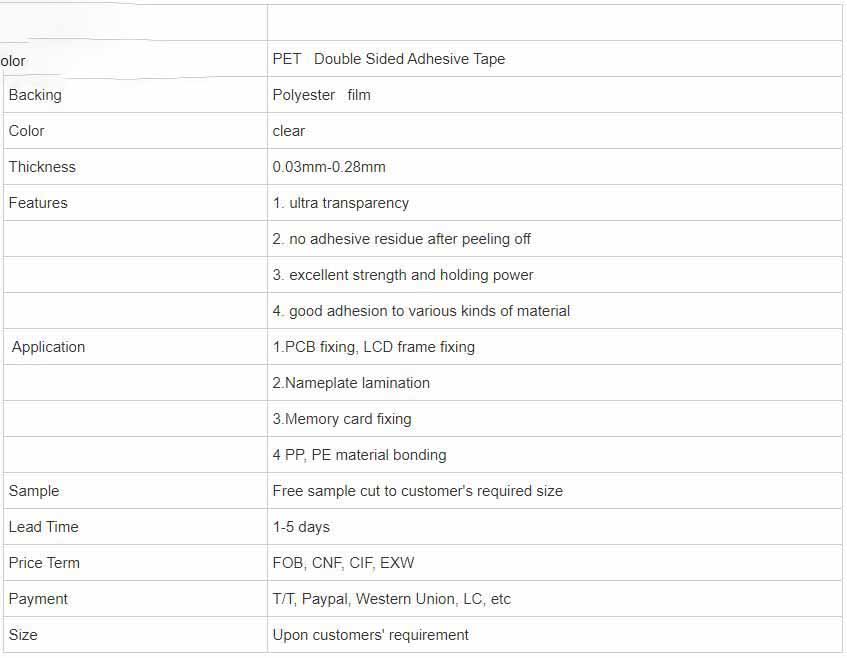
Task: Click the Free sample cut description
Action: (x=418, y=491)
